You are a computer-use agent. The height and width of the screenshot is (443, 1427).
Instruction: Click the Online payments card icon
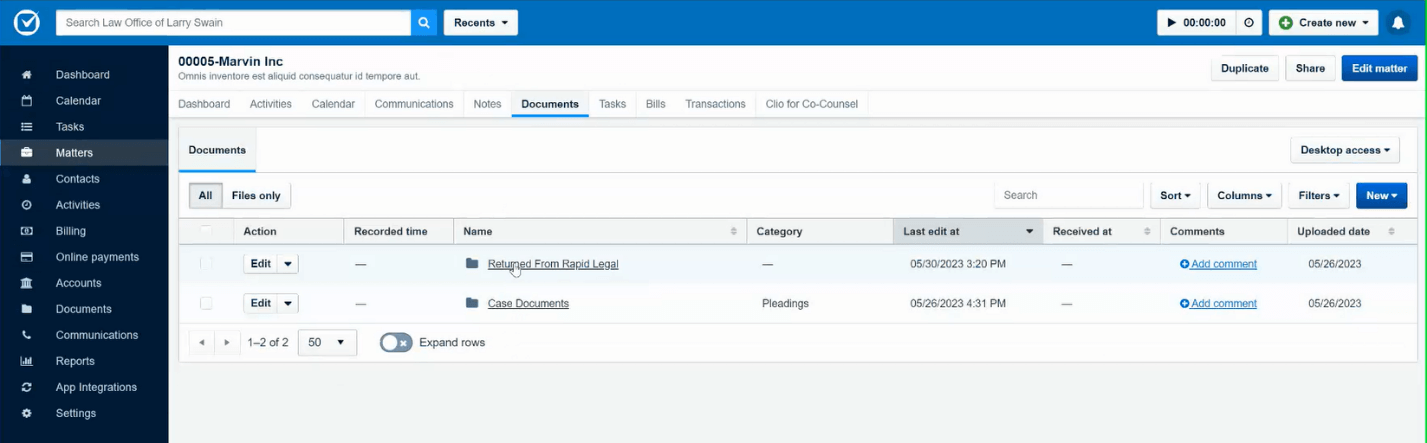point(27,257)
